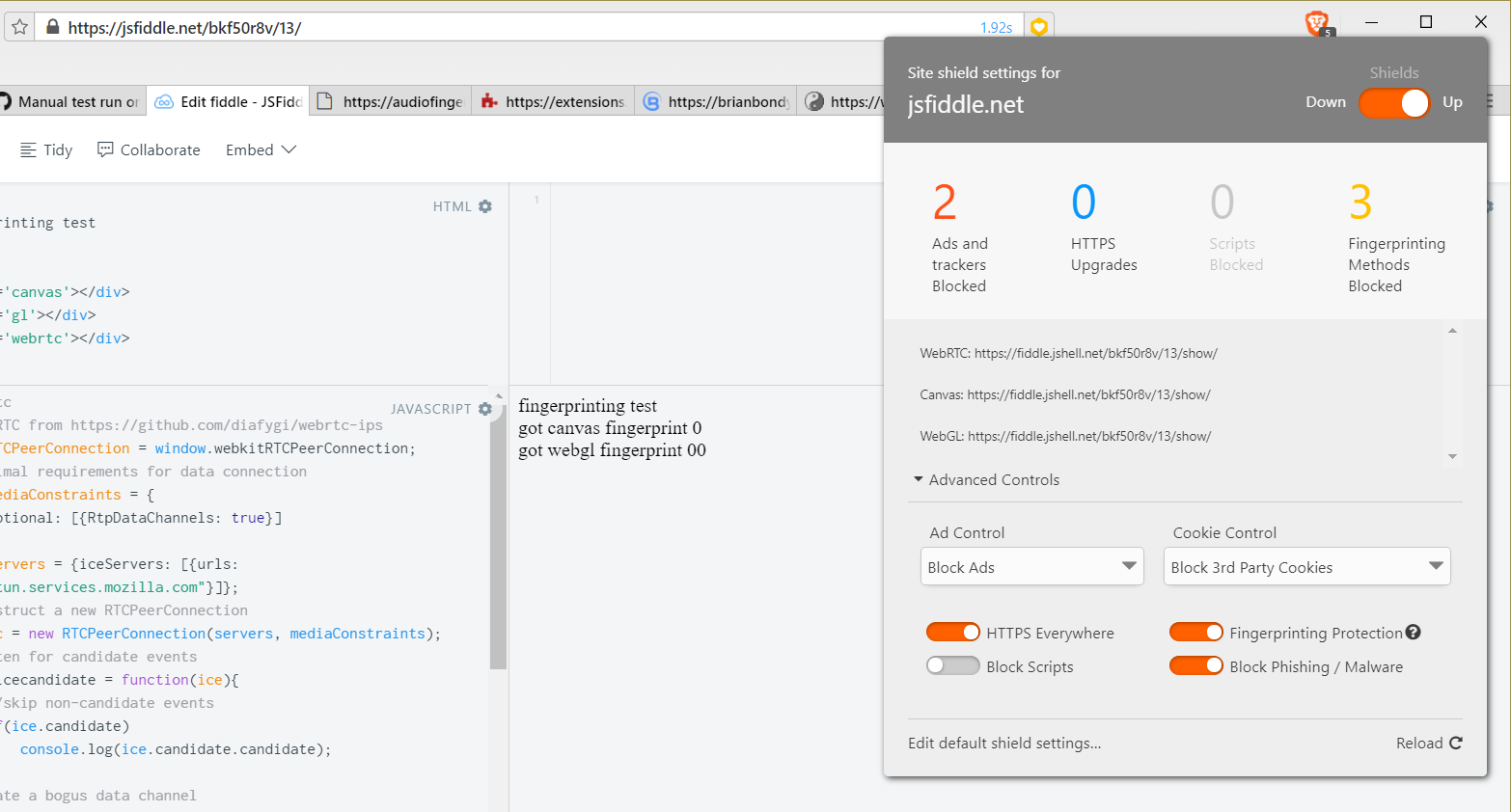Click the padlock site security icon
Viewport: 1511px width, 812px height.
click(52, 27)
